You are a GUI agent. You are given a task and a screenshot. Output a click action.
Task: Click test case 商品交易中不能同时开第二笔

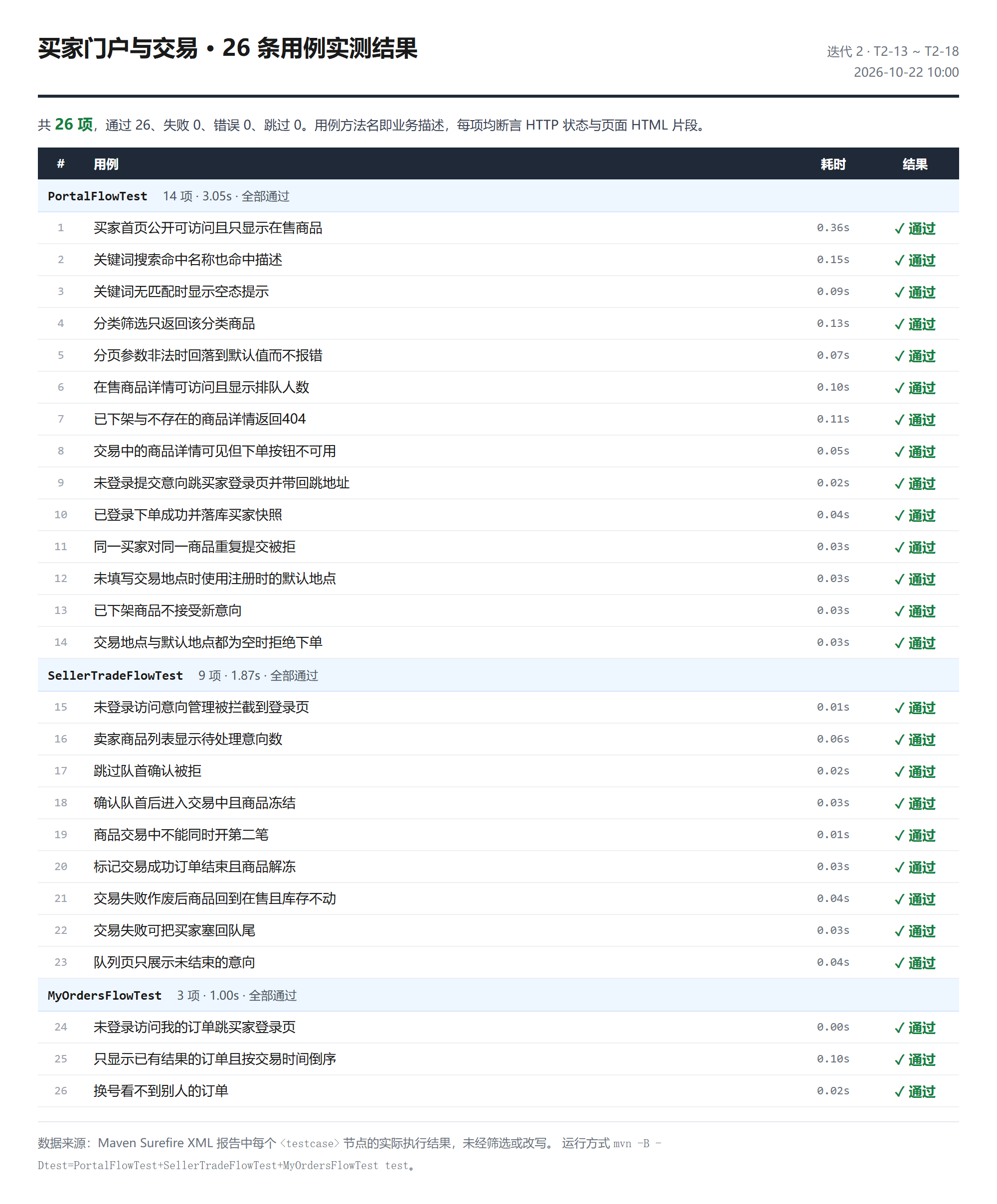click(x=181, y=835)
